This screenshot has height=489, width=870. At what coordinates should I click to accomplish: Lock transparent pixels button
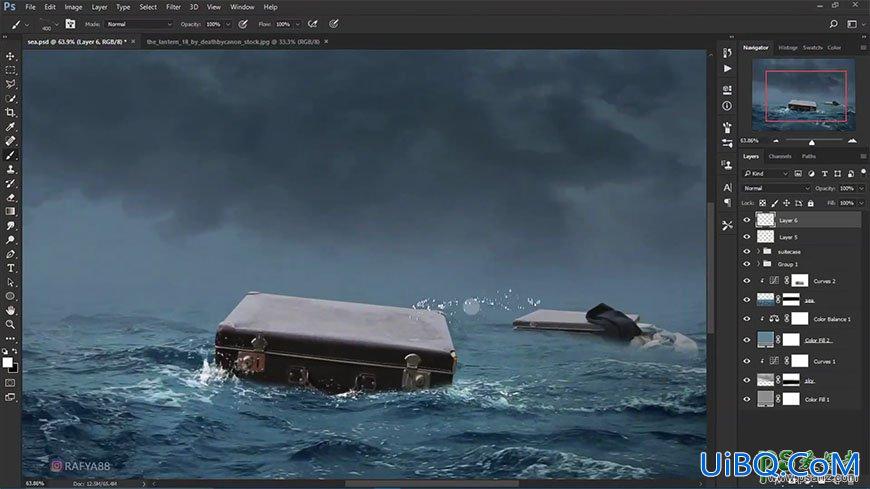(762, 203)
